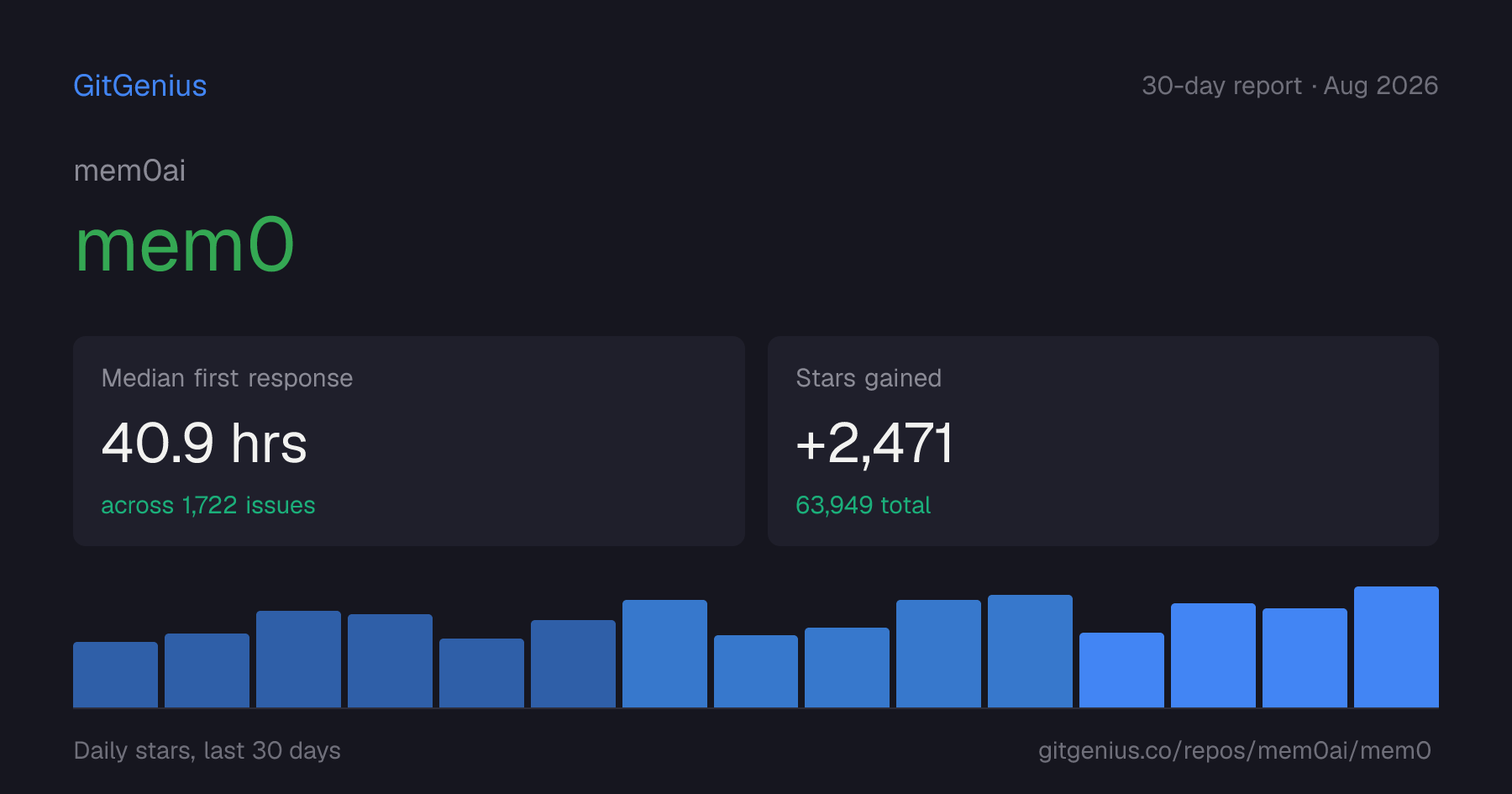Click the first bar of the daily stars chart
The width and height of the screenshot is (1512, 794).
click(115, 675)
